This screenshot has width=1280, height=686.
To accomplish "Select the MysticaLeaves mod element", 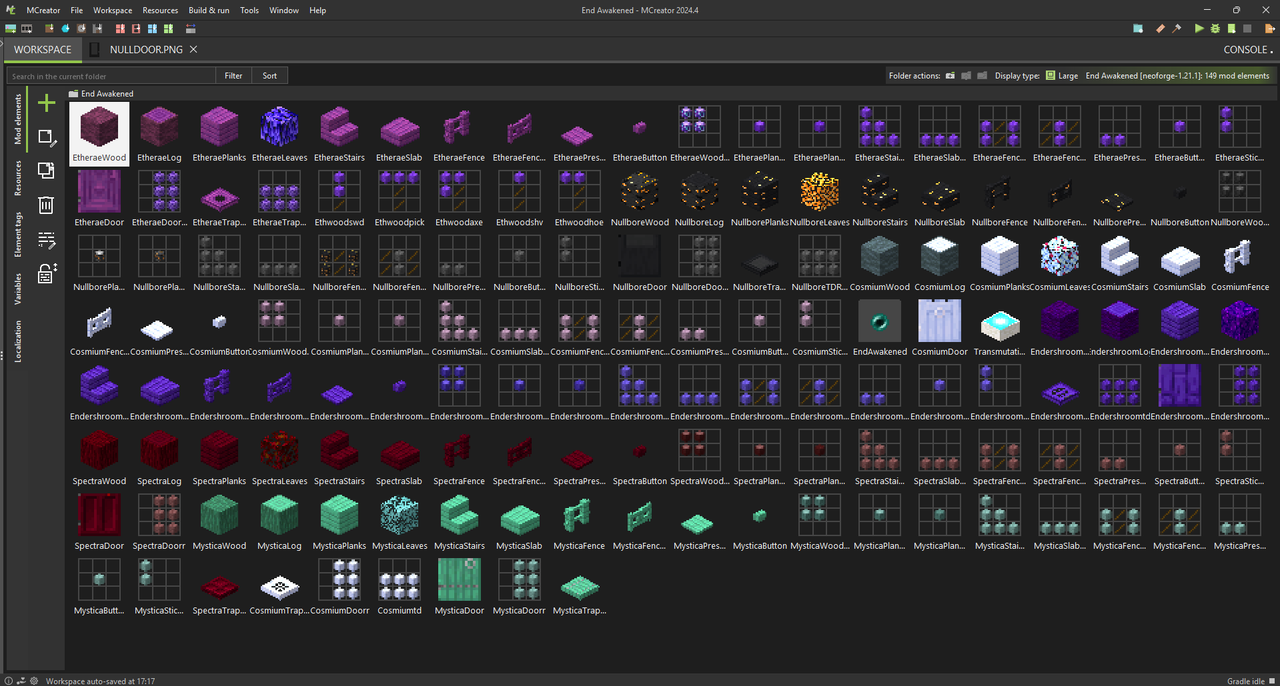I will point(399,522).
